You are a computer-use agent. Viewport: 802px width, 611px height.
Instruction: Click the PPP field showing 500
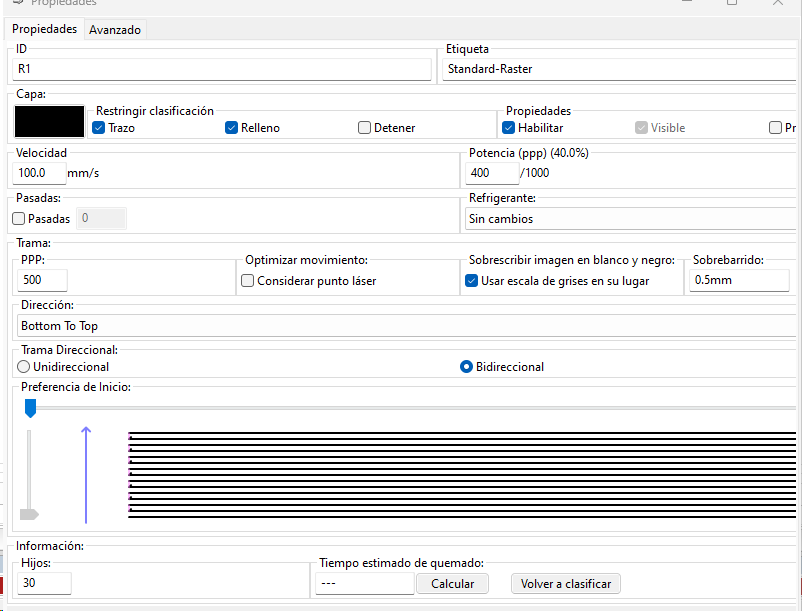click(42, 280)
